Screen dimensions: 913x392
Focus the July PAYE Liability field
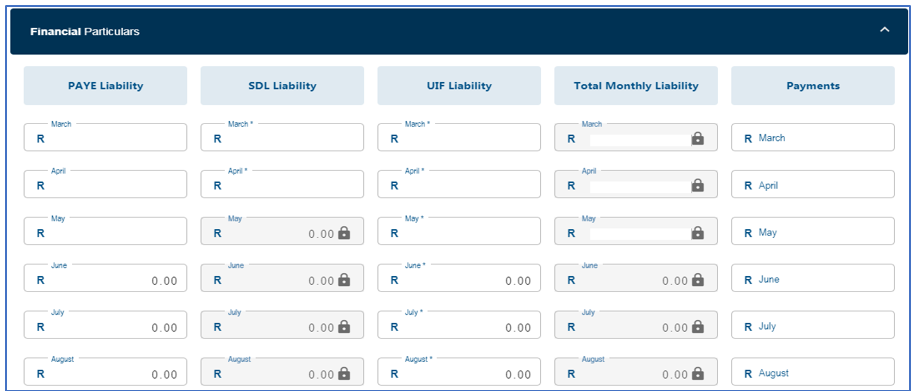coord(105,325)
